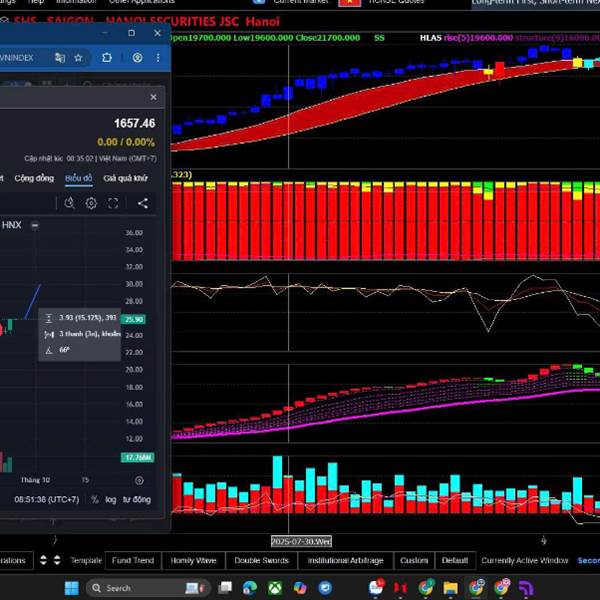Viewport: 600px width, 600px height.
Task: Open the purple app icon on taskbar
Action: 526,588
